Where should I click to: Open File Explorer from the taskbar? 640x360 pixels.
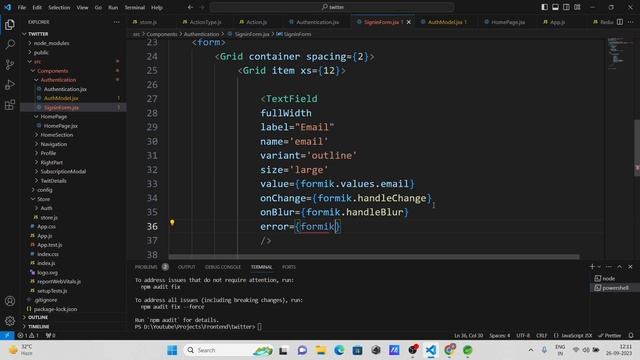point(321,350)
